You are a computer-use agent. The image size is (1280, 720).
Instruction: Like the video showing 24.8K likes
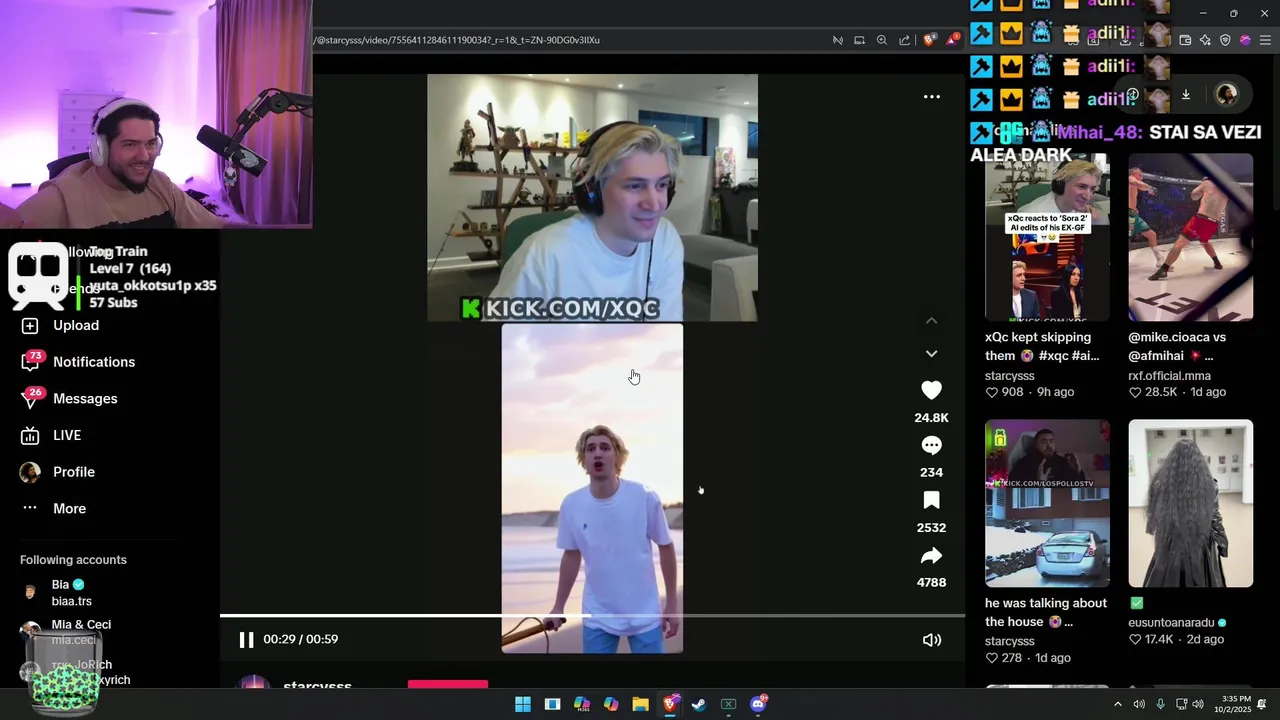click(x=931, y=390)
